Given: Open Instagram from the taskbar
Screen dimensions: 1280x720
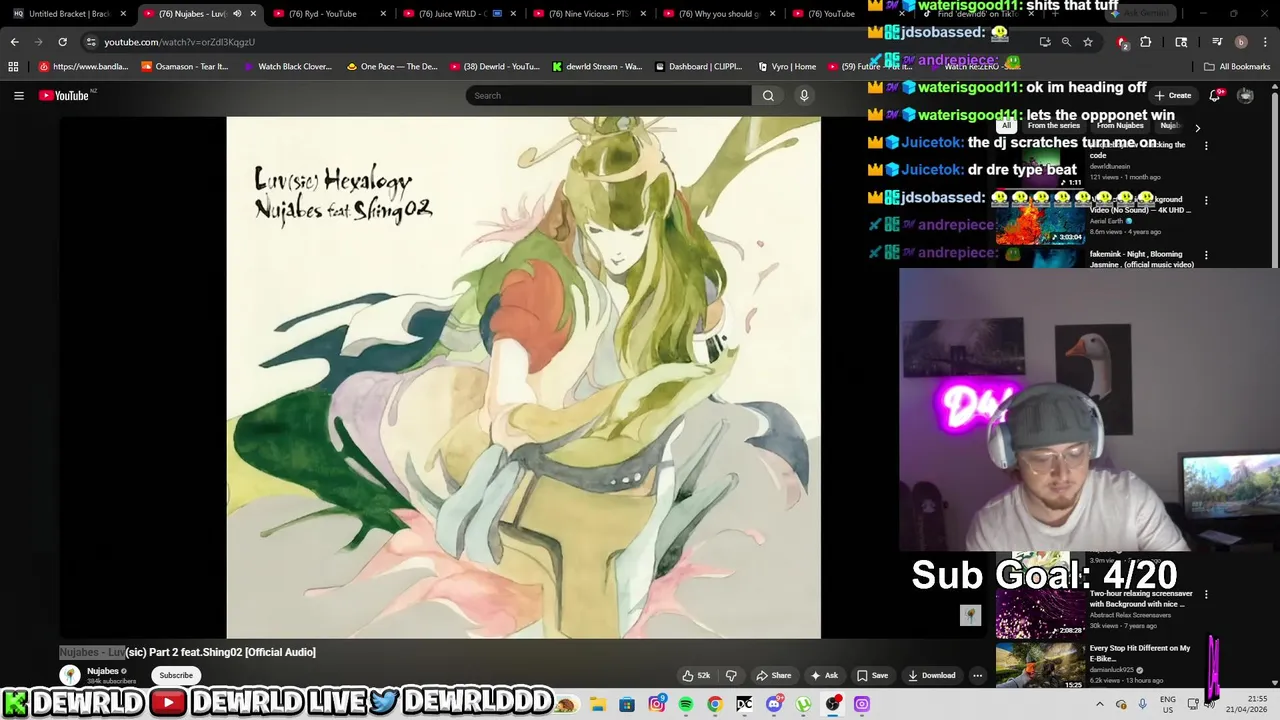Looking at the screenshot, I should pos(657,704).
